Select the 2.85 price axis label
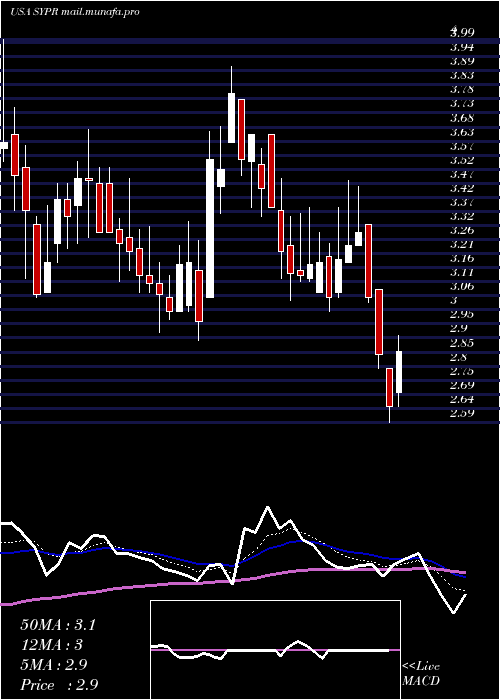The height and width of the screenshot is (700, 500). (462, 343)
